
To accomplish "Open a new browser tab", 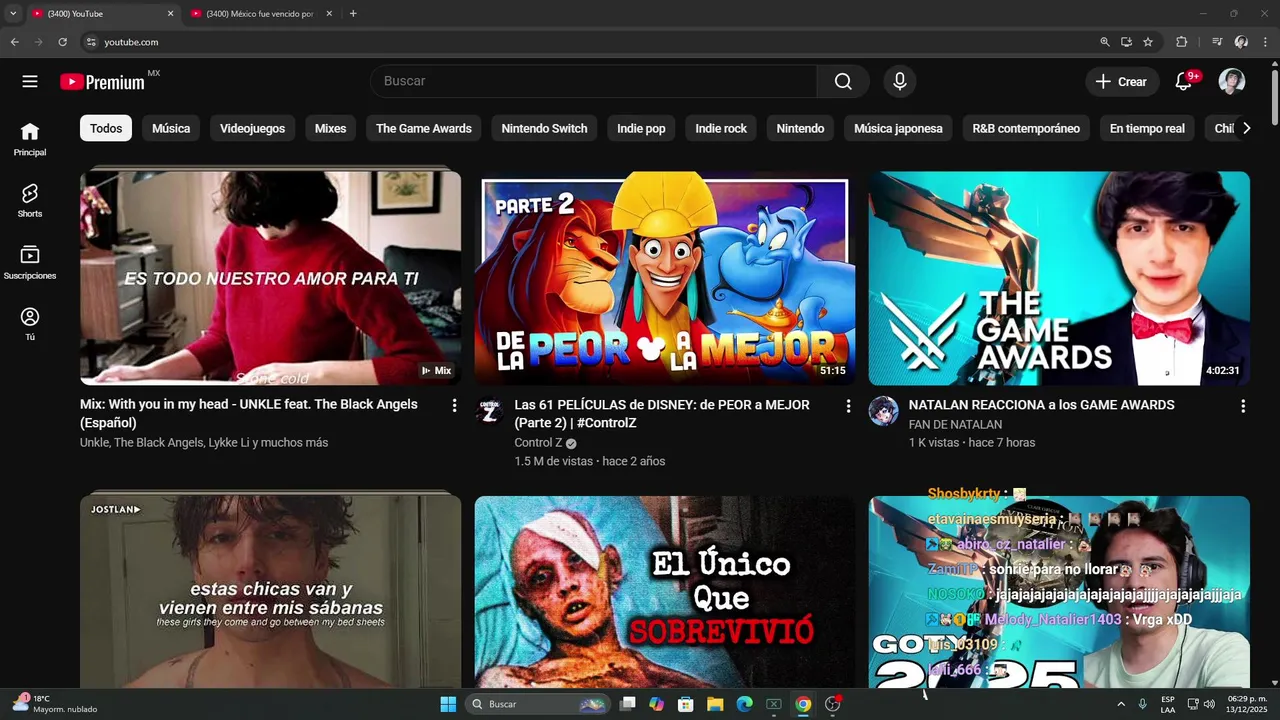I will pos(353,13).
